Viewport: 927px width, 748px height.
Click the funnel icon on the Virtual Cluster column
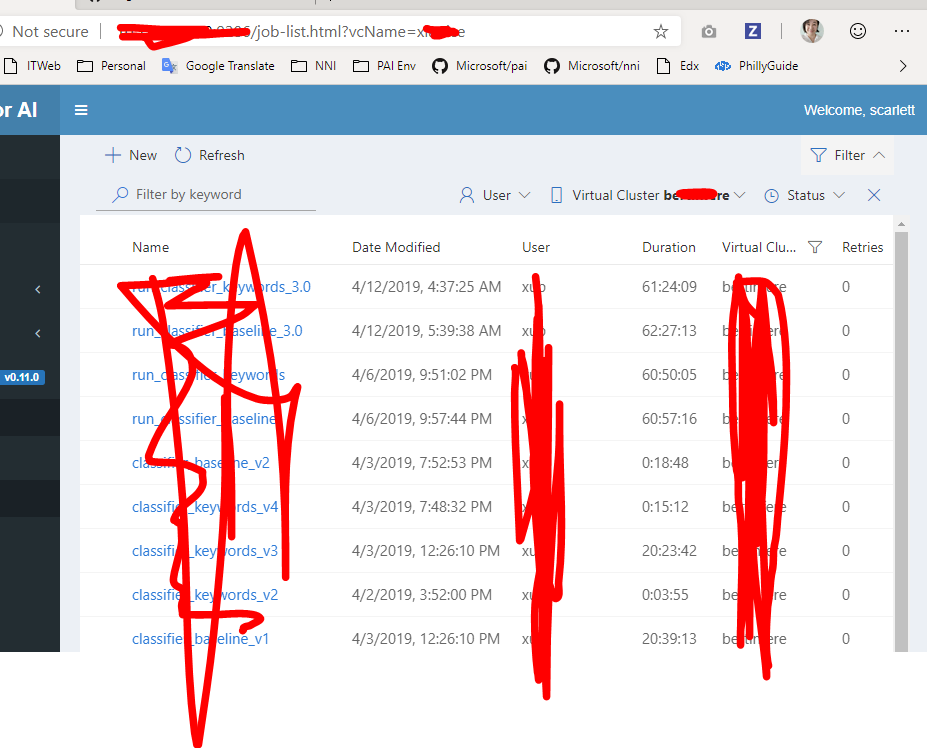pos(814,247)
